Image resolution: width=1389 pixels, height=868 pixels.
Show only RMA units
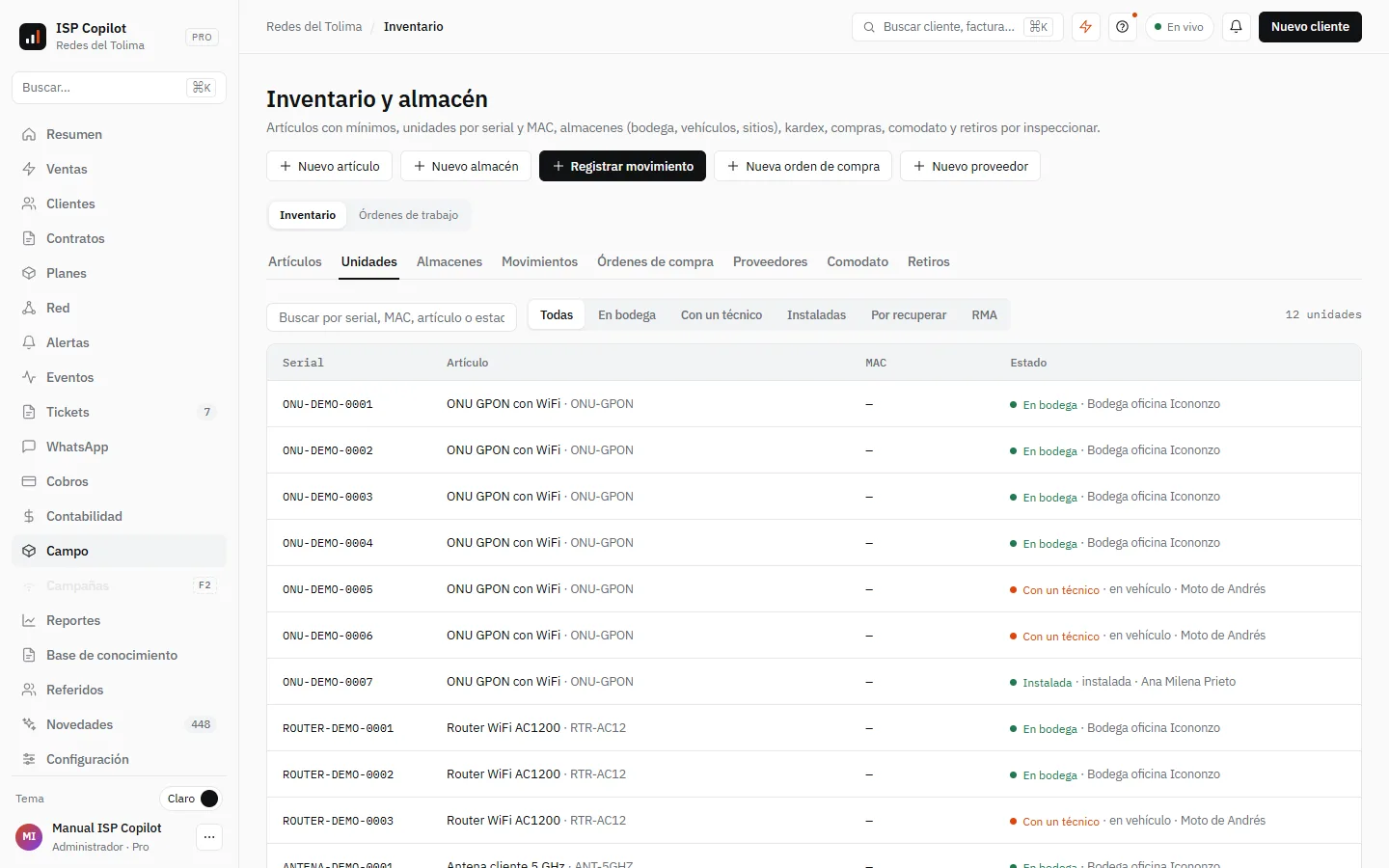point(985,315)
